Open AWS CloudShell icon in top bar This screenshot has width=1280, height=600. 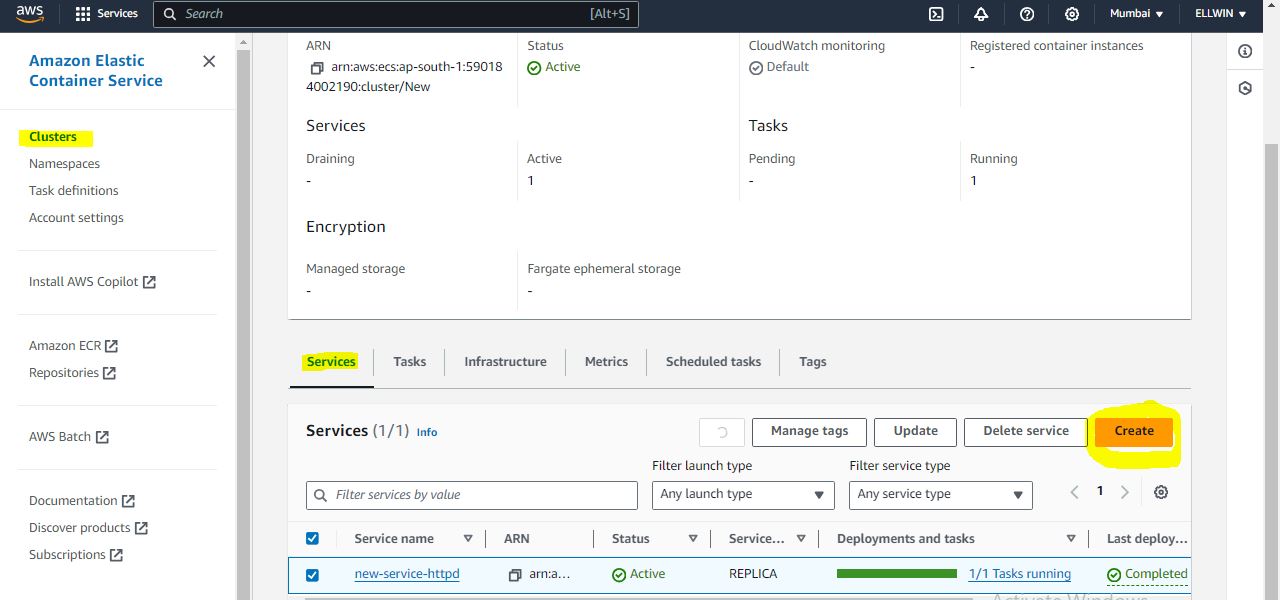point(936,14)
